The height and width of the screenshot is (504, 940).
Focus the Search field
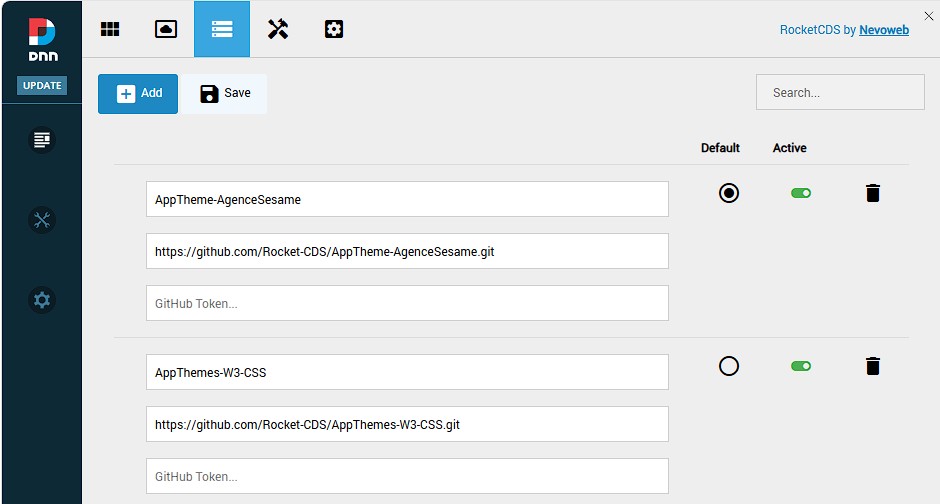tap(840, 92)
